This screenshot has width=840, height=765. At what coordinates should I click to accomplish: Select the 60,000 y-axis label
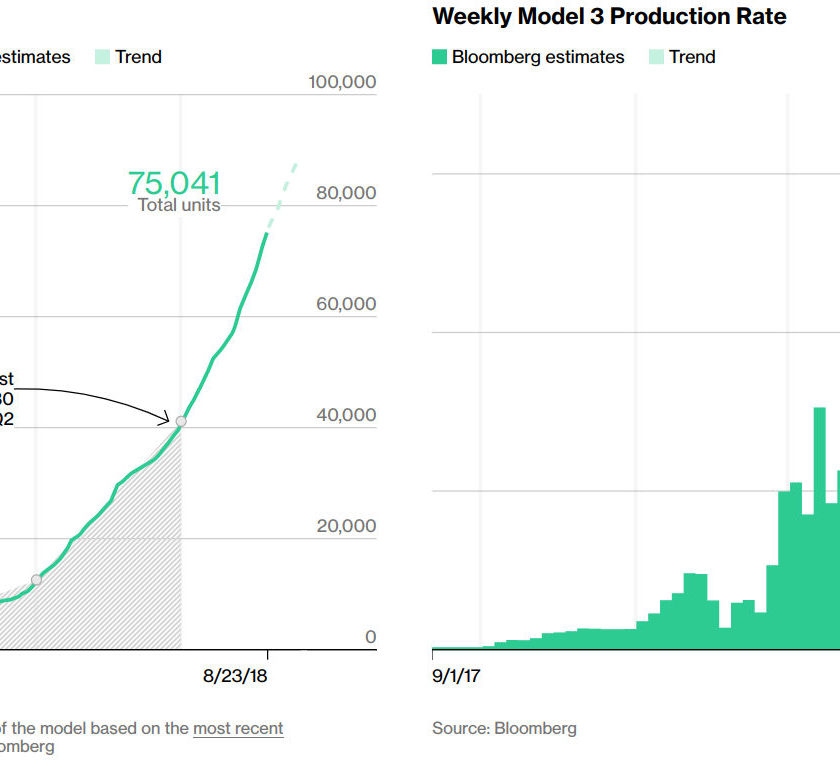pos(346,304)
